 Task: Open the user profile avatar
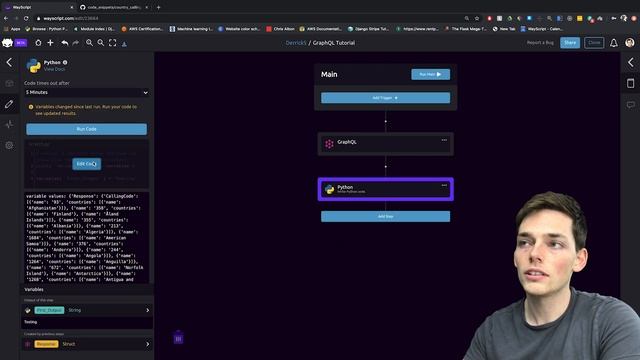tap(629, 42)
